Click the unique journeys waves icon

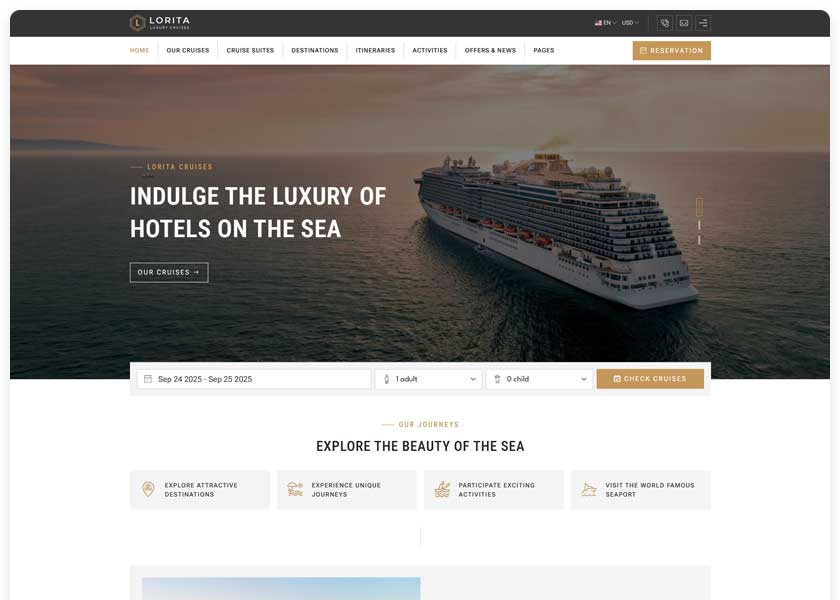tap(295, 489)
